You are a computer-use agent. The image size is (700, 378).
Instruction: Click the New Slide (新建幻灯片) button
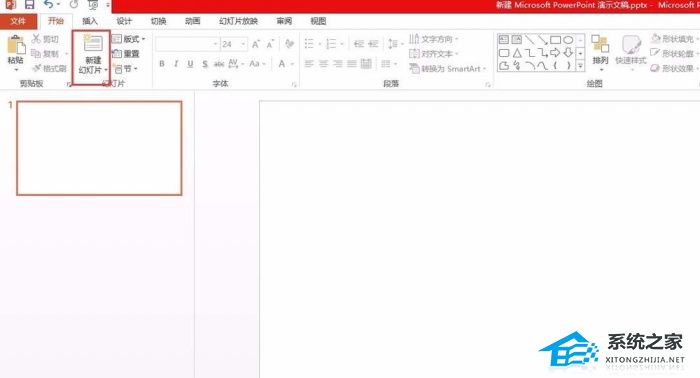click(92, 56)
